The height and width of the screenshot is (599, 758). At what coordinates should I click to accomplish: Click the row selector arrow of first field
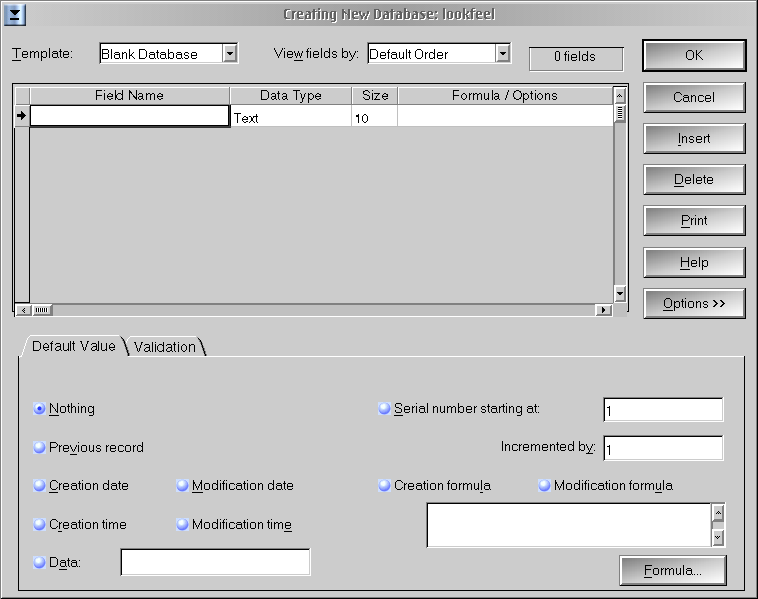click(21, 116)
